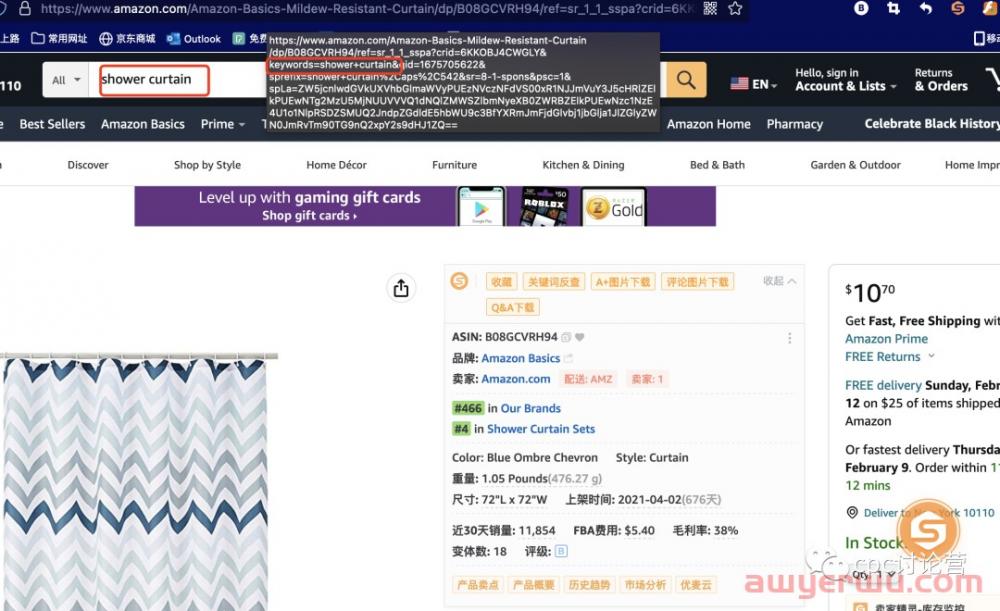The height and width of the screenshot is (611, 1000).
Task: Expand the Prime nav dropdown
Action: (223, 124)
